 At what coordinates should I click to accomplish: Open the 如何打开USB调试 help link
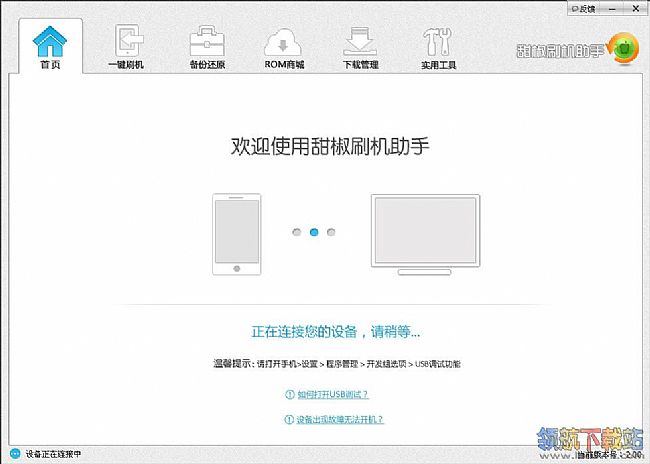[x=333, y=394]
